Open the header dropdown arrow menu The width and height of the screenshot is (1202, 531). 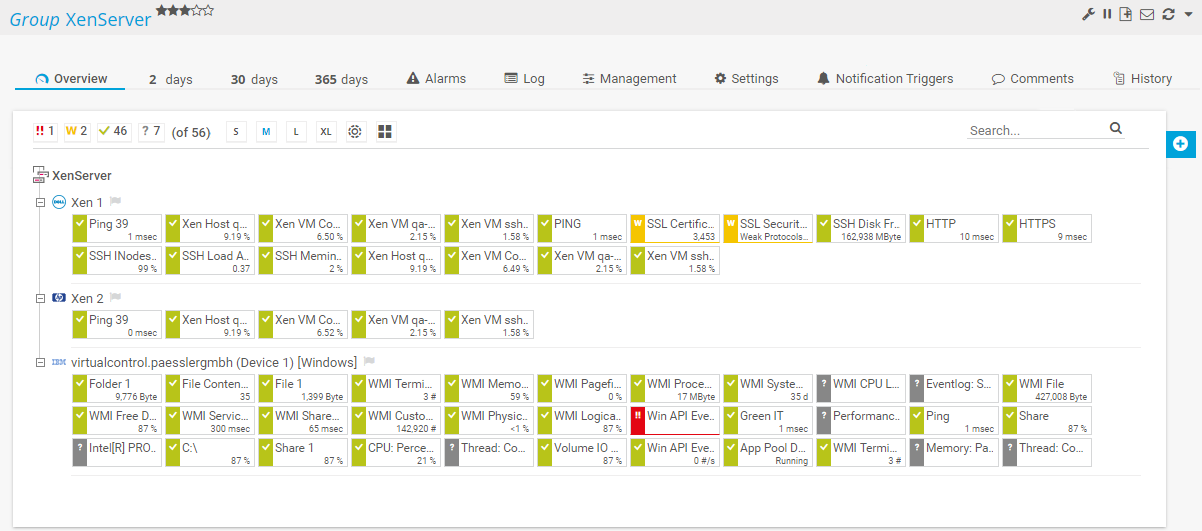(x=1188, y=14)
